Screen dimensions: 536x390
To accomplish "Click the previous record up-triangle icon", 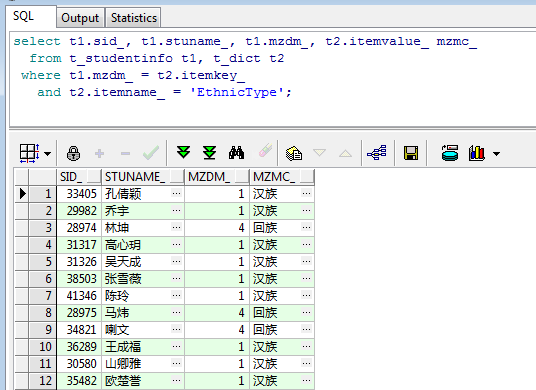I will tap(345, 153).
